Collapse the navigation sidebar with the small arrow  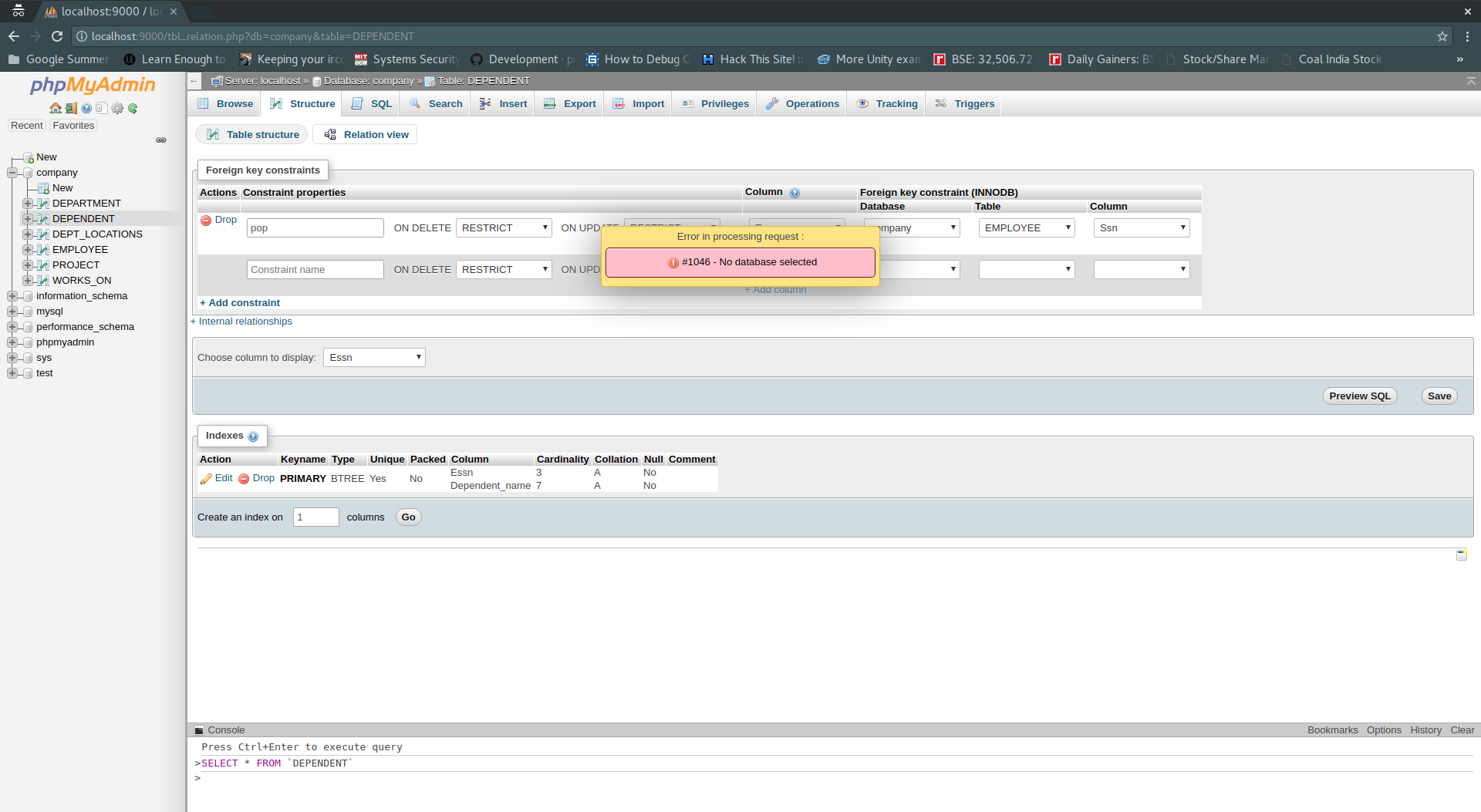coord(194,81)
